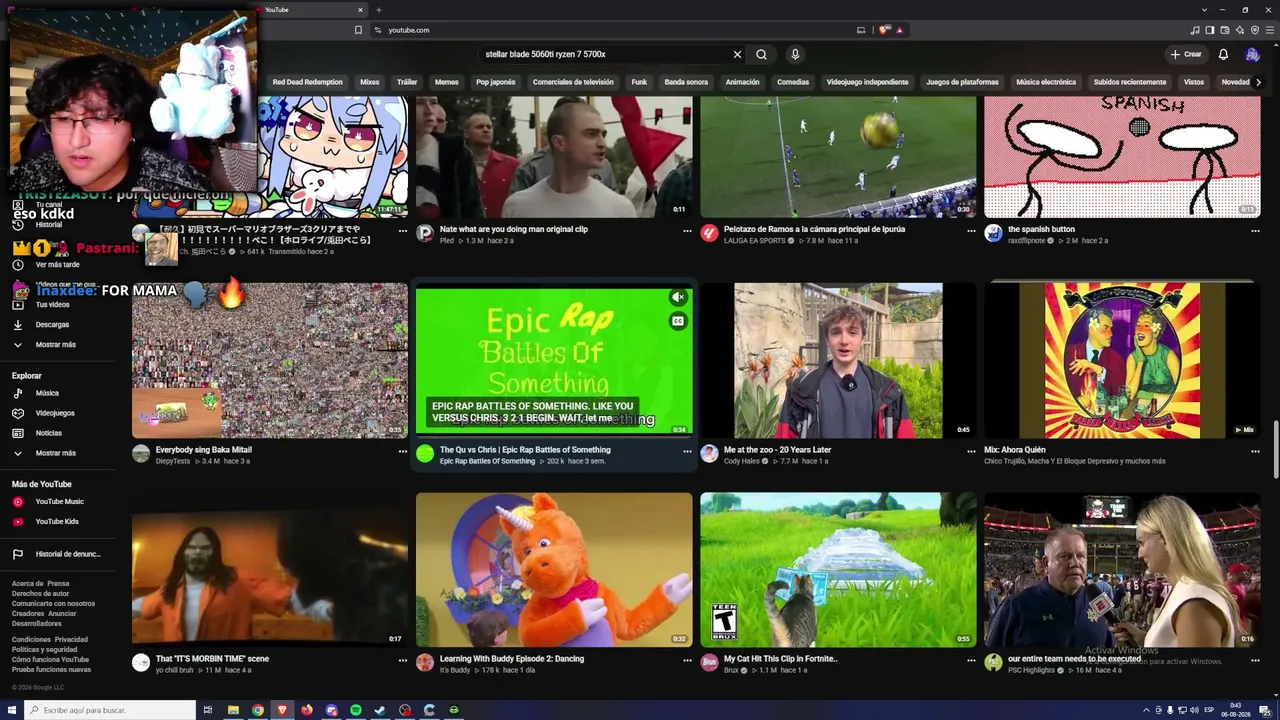Close the YouTube browser tab
This screenshot has height=720, width=1280.
click(360, 10)
